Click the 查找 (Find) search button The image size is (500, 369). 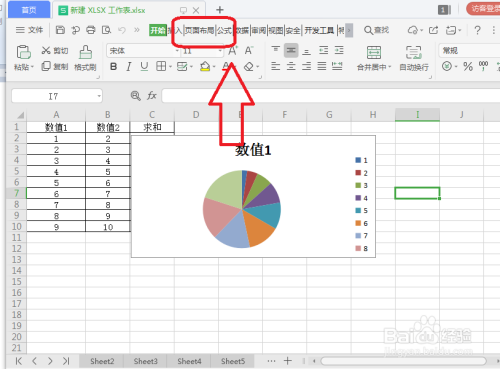(376, 30)
